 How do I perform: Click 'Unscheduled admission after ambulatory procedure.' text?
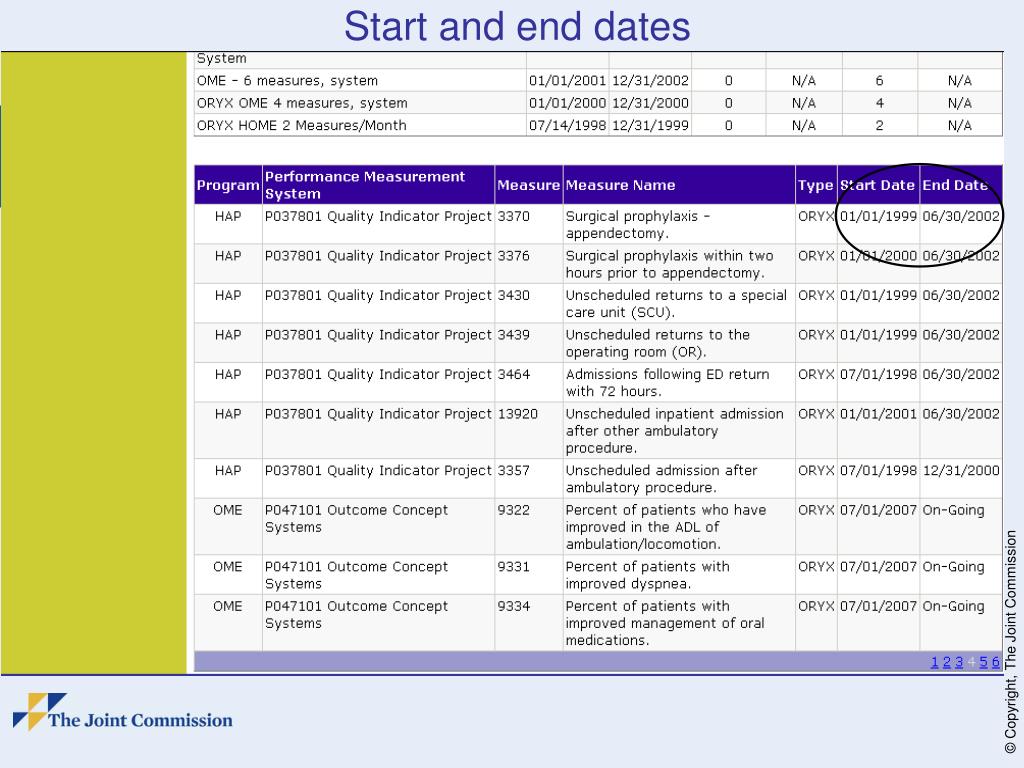click(661, 479)
